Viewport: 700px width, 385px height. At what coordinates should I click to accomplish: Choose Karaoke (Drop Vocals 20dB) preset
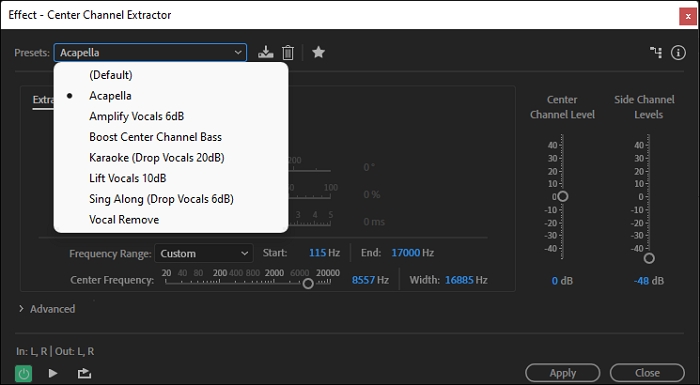point(171,157)
